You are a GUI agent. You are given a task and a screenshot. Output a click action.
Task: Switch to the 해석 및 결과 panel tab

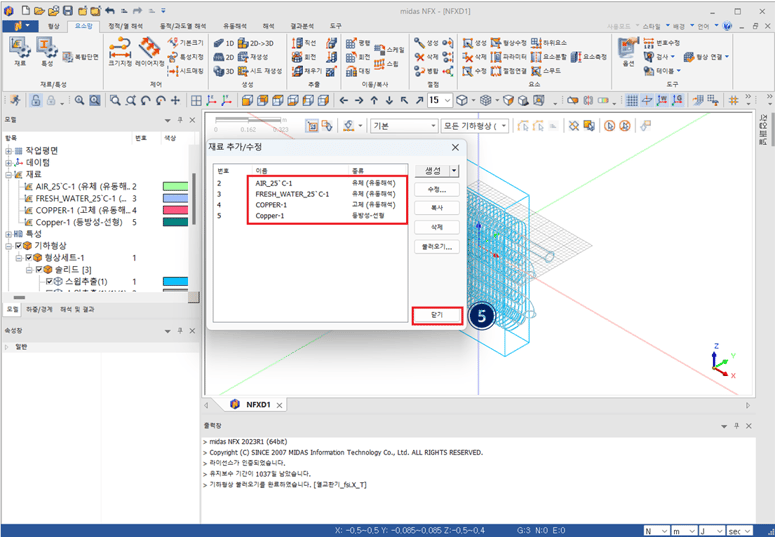77,310
